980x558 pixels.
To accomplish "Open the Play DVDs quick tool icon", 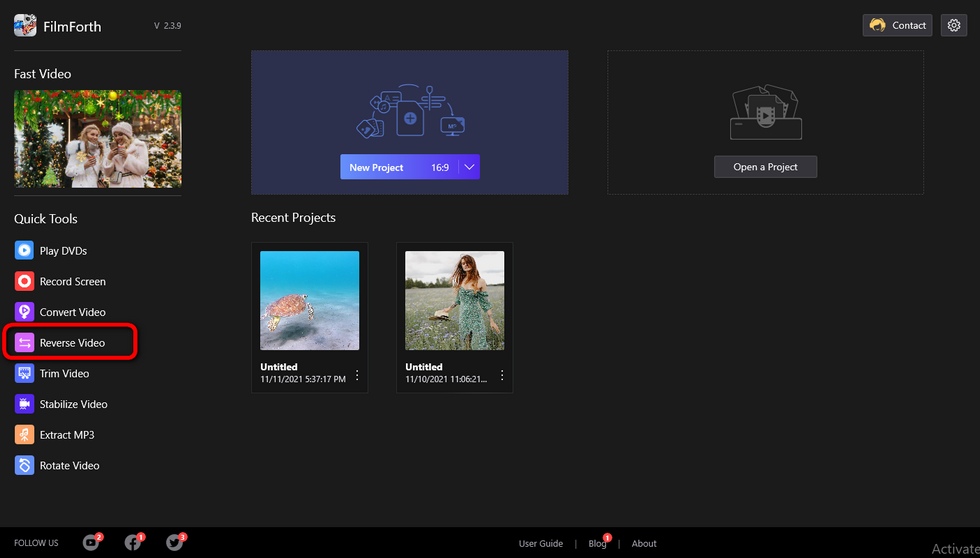I will pos(24,251).
